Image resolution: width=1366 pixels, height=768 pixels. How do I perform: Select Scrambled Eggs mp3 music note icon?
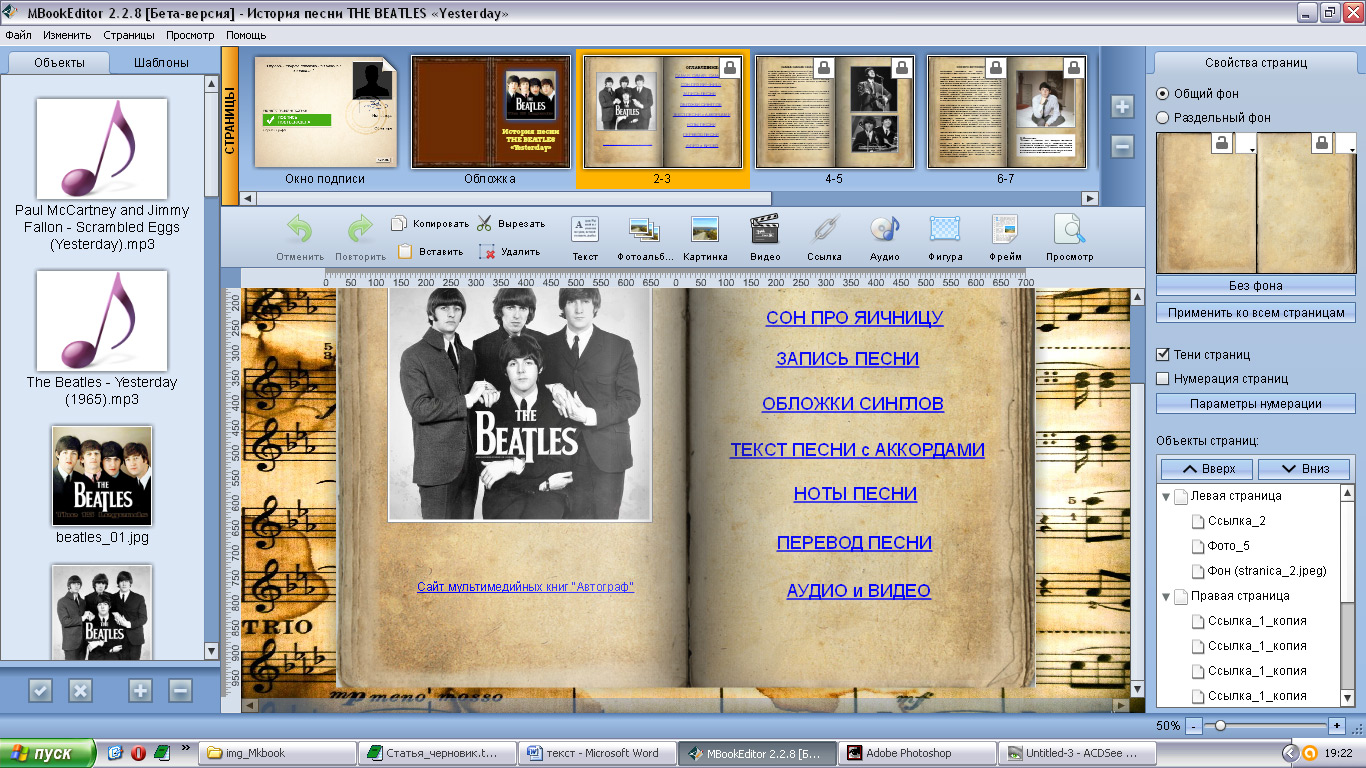tap(102, 149)
